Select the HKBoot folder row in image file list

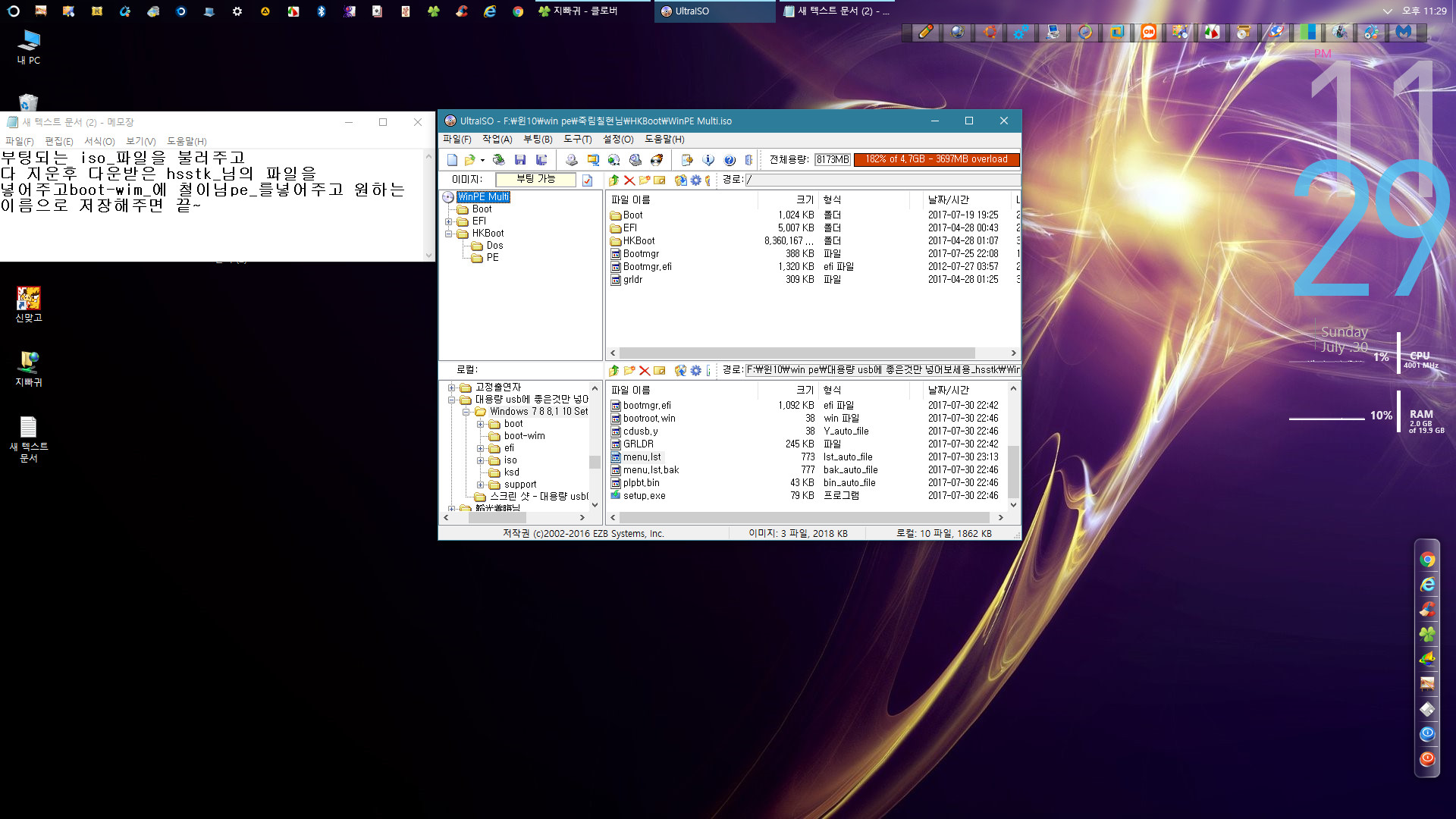point(811,241)
